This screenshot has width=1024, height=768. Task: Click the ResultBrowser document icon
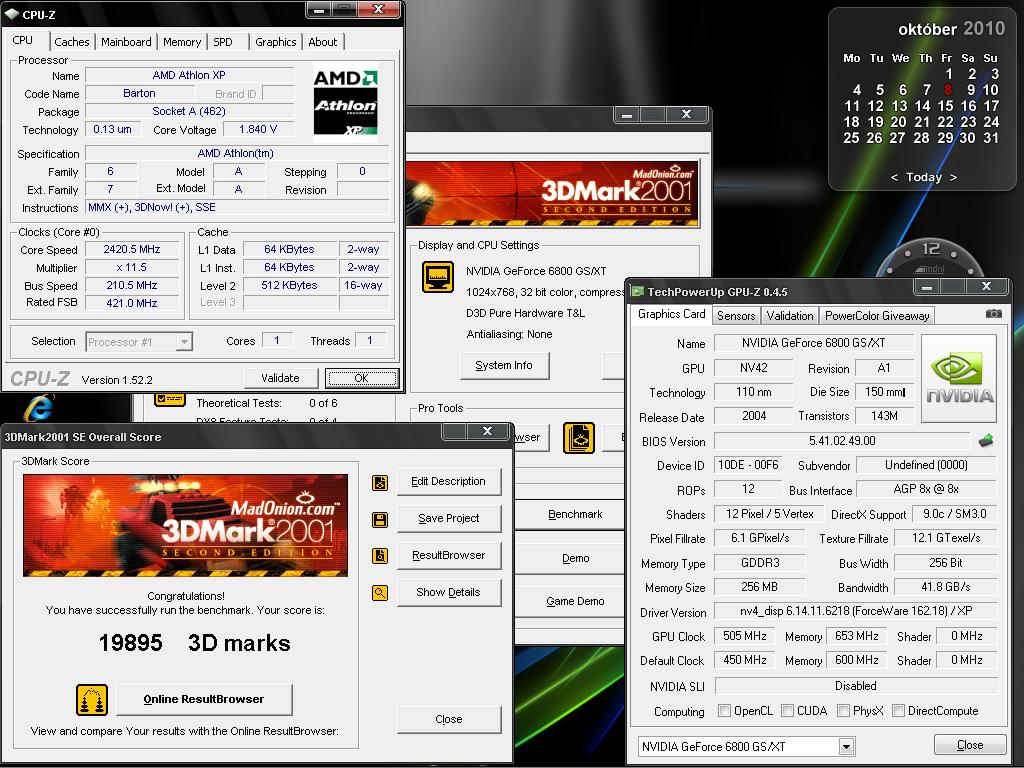[380, 556]
